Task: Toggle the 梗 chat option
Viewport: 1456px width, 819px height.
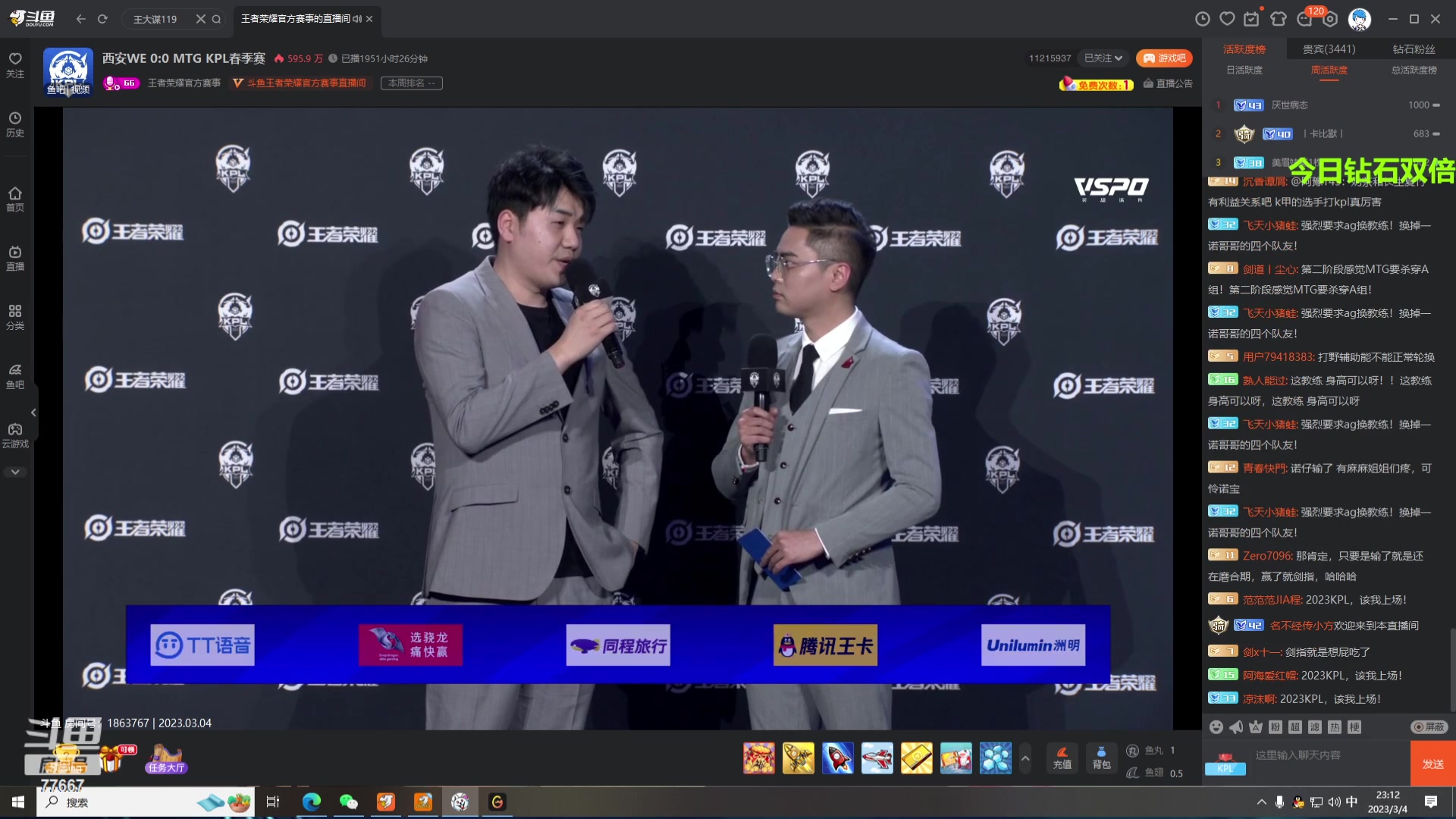Action: pyautogui.click(x=1354, y=727)
